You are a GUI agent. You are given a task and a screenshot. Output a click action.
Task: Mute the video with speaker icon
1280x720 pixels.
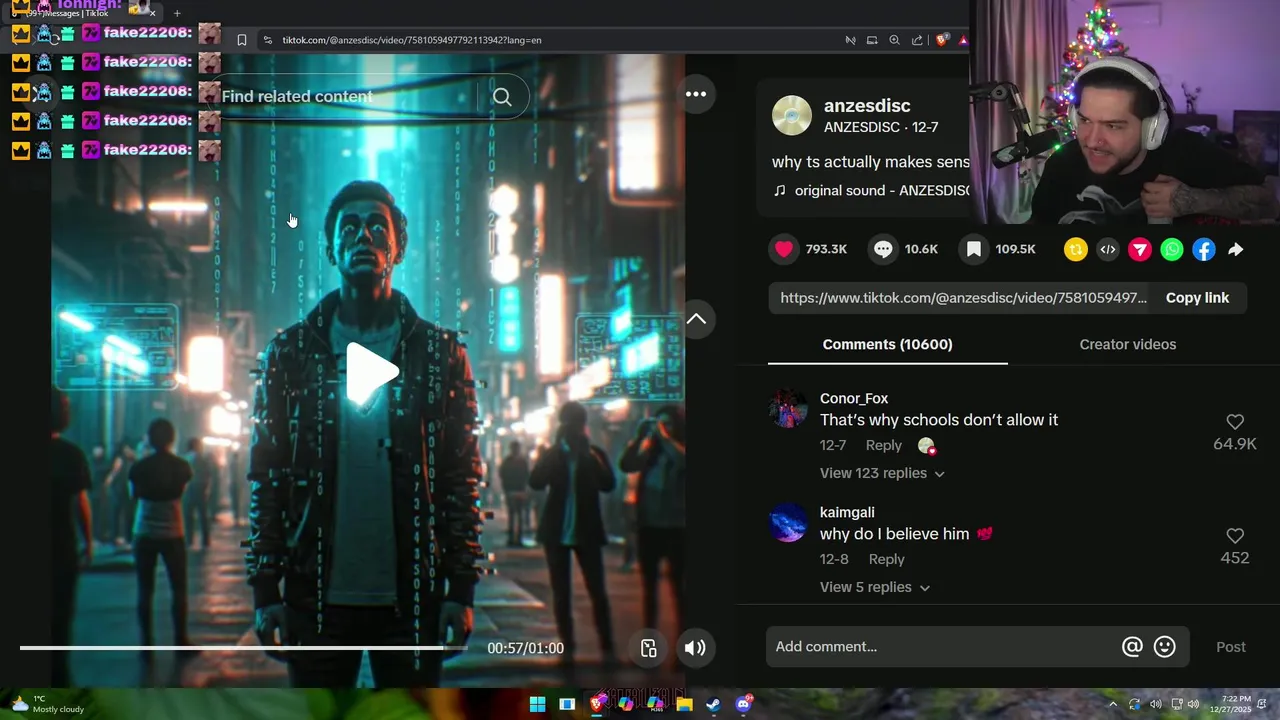coord(694,648)
